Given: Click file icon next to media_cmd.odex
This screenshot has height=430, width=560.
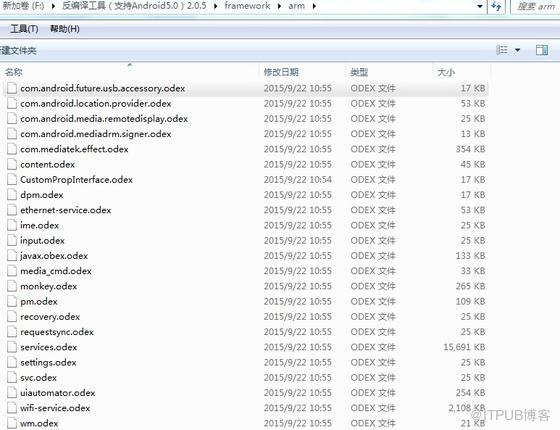Looking at the screenshot, I should 12,271.
